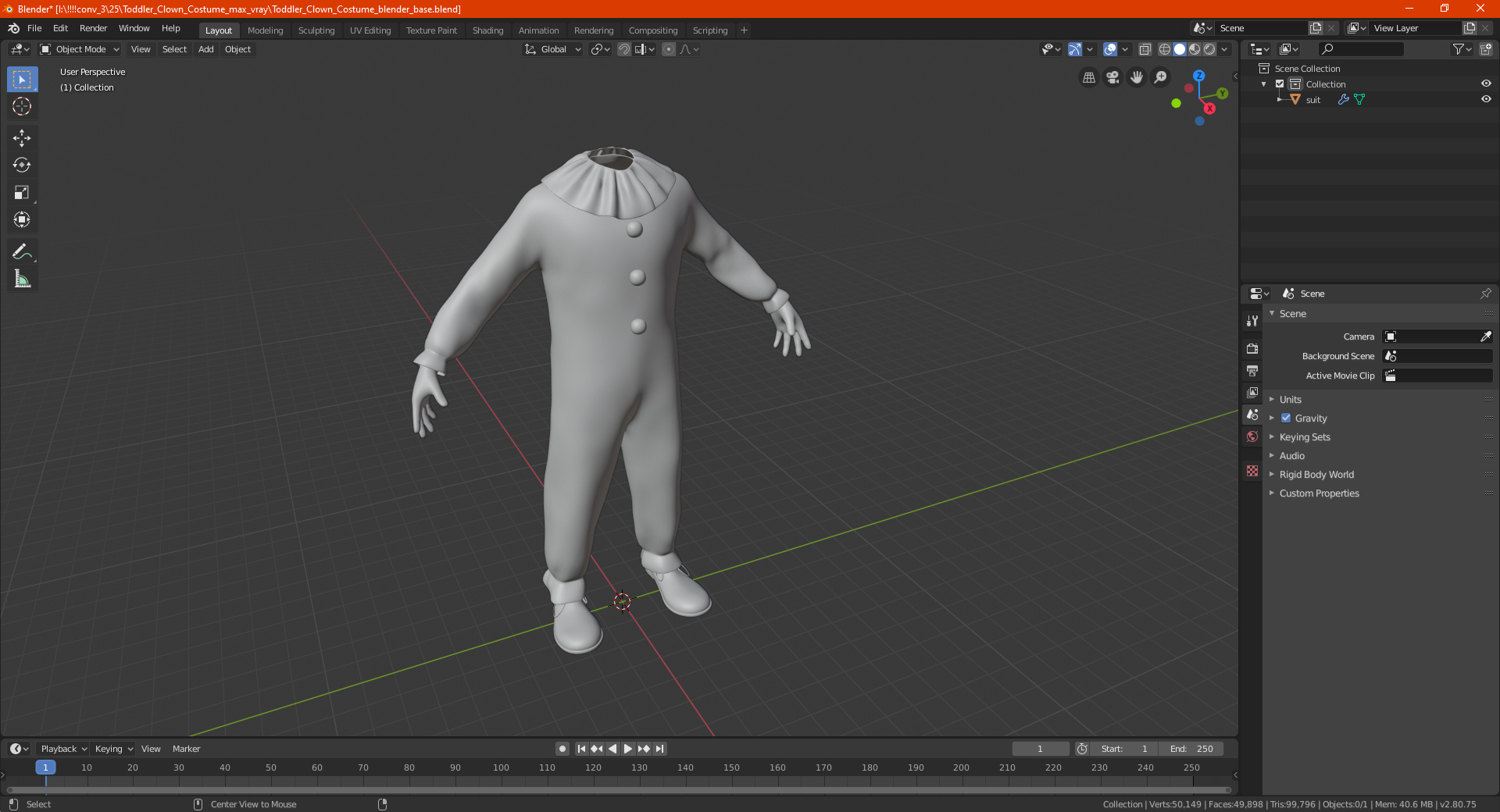Jump to the timeline end frame
This screenshot has width=1500, height=812.
click(659, 749)
